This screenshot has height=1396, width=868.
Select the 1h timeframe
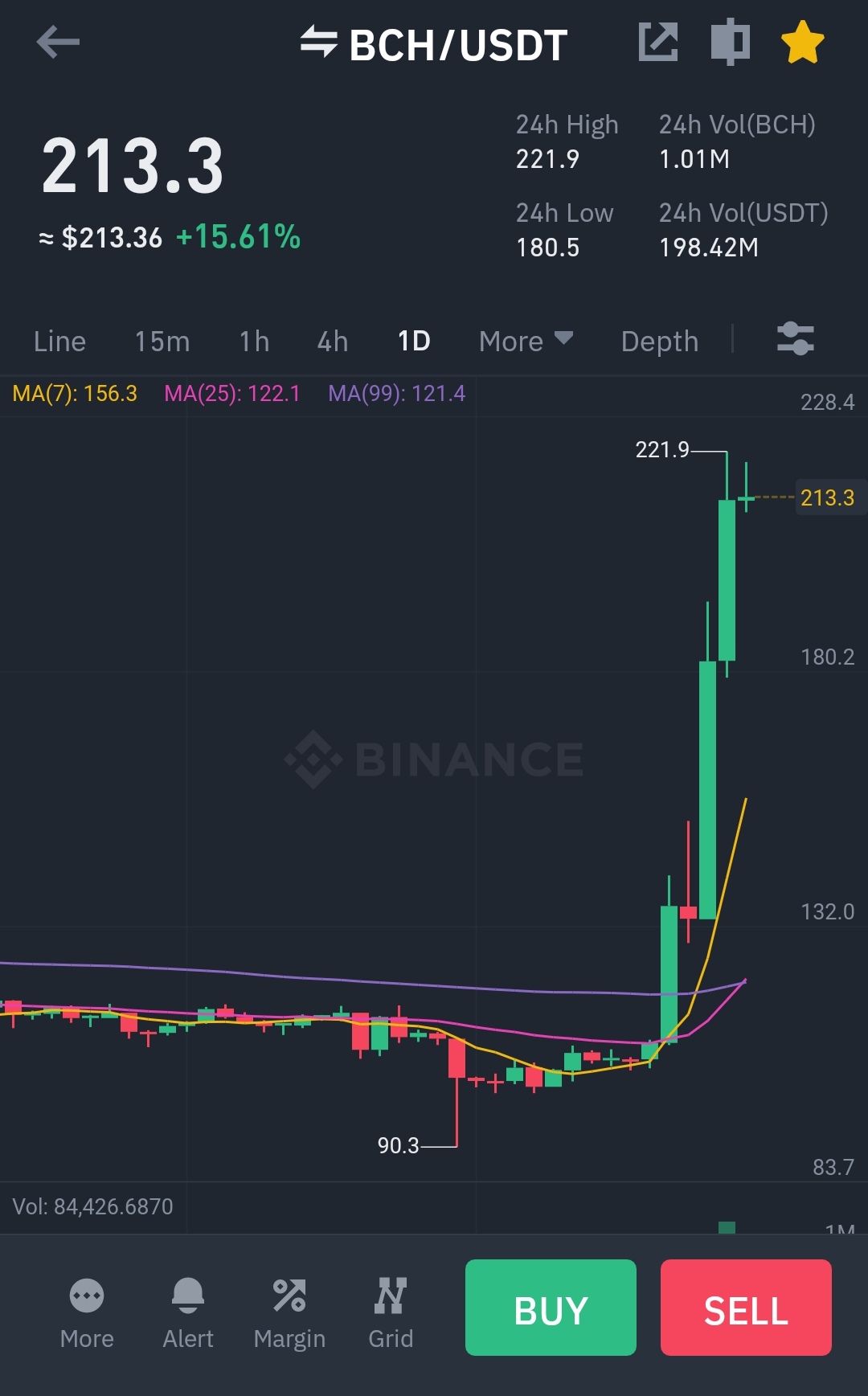click(254, 341)
